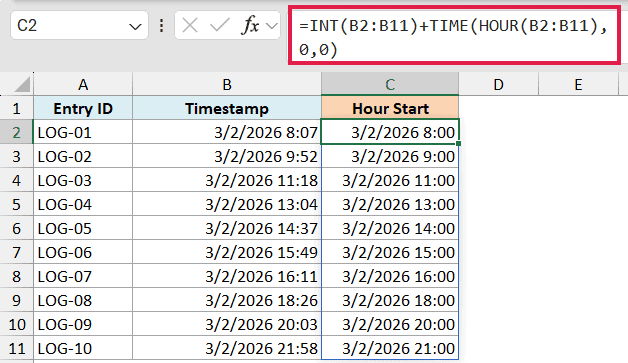Select Hour Start cell 3/2/2026 20:00
Image resolution: width=628 pixels, height=363 pixels.
tap(390, 325)
